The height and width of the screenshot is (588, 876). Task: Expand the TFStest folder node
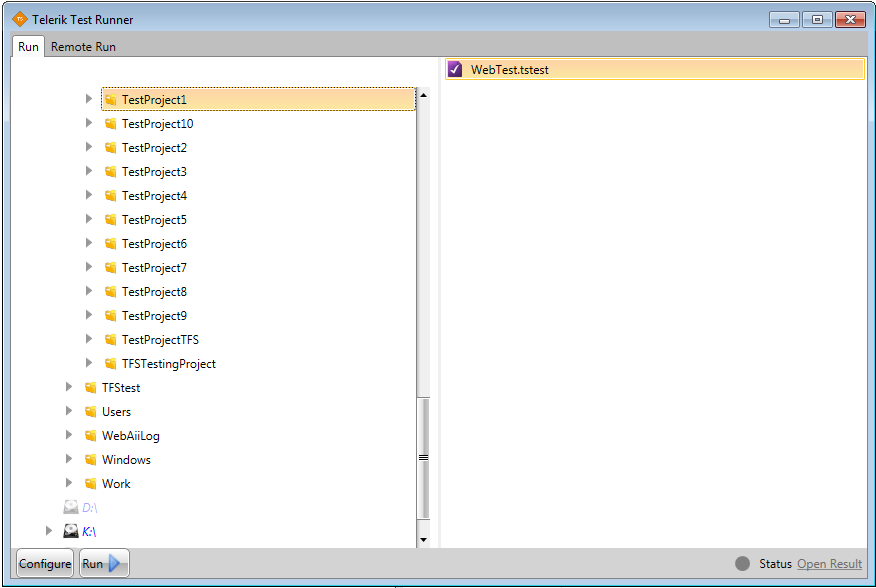pyautogui.click(x=69, y=387)
